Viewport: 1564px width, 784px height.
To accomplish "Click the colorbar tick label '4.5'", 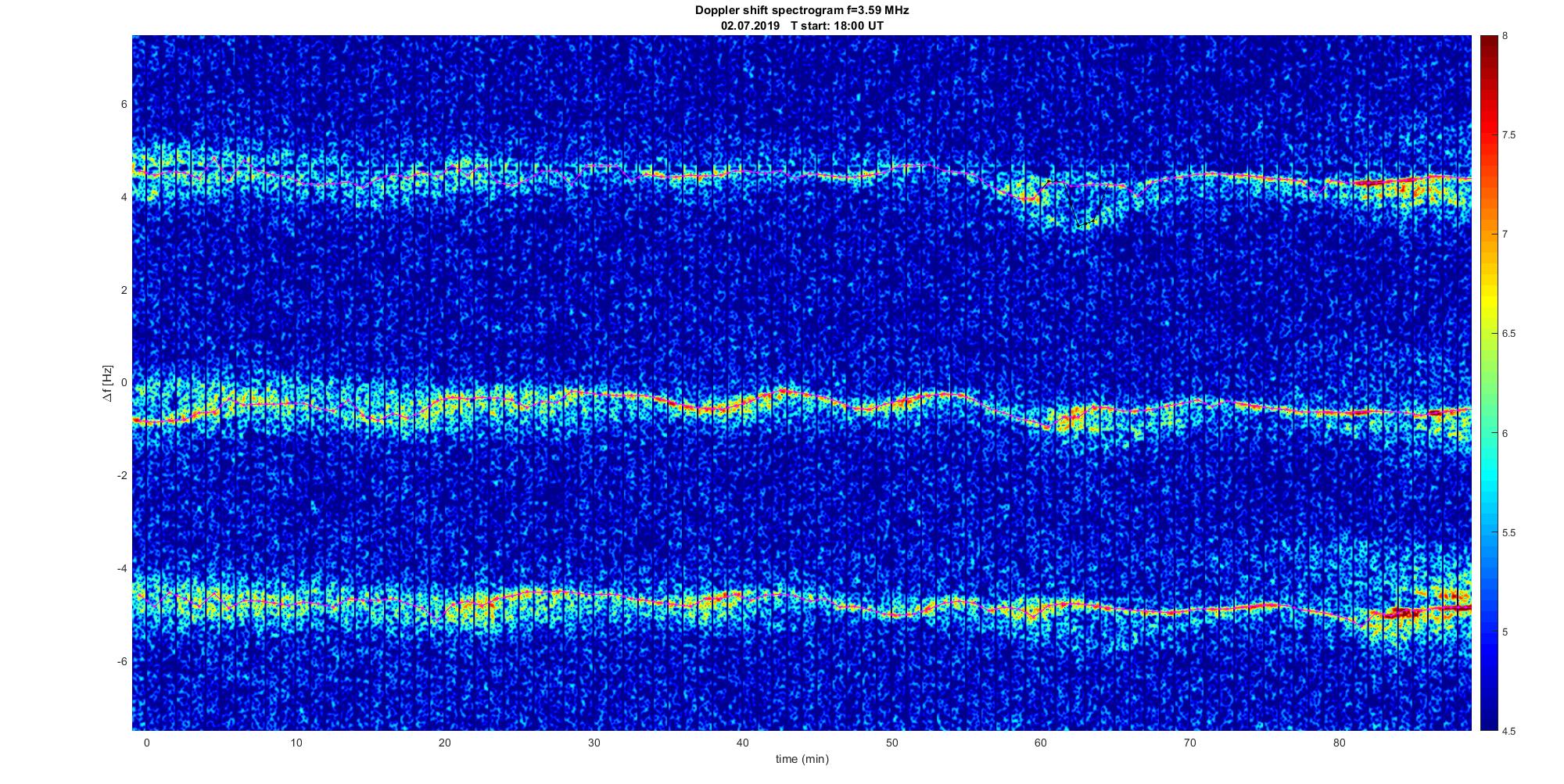I will pyautogui.click(x=1508, y=731).
